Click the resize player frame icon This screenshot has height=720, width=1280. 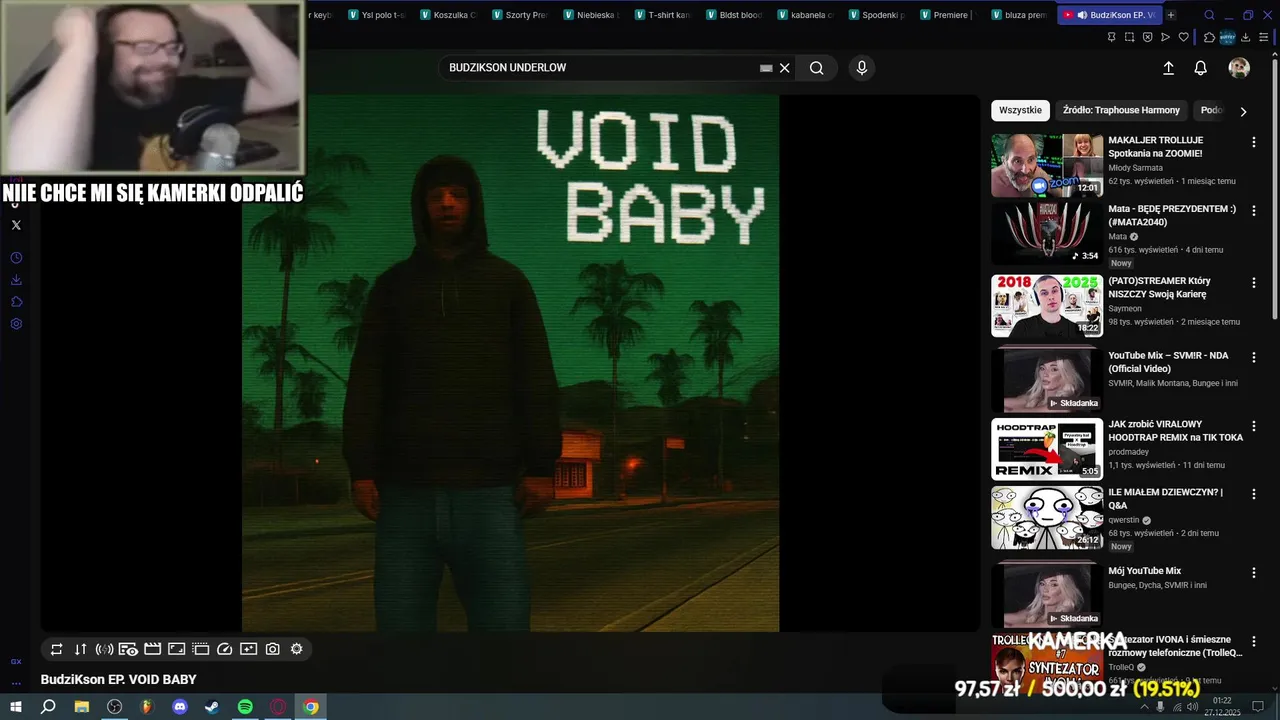(177, 649)
